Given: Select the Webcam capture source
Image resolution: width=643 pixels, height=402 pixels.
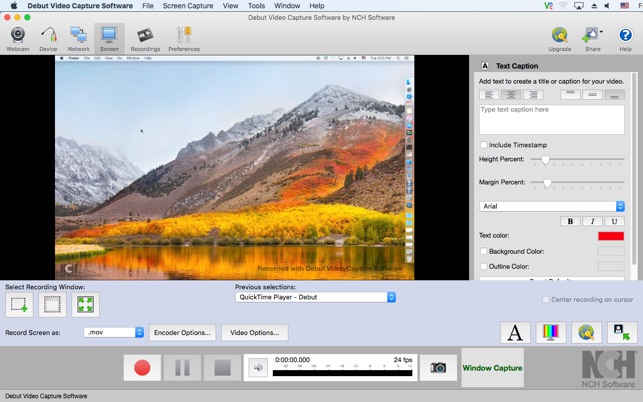Looking at the screenshot, I should coord(18,38).
